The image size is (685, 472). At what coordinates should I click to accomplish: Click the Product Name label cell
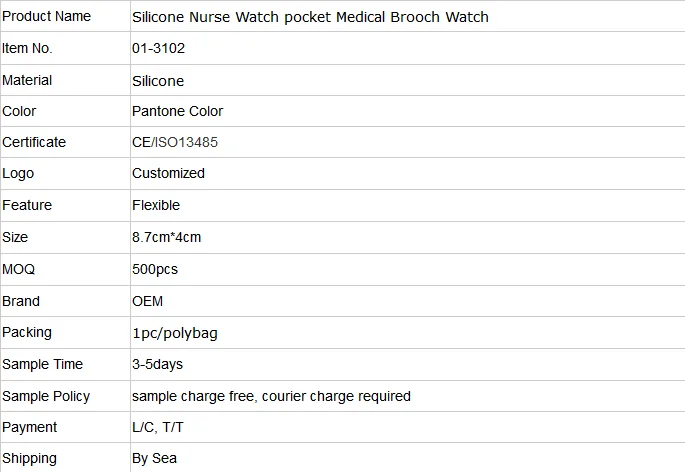click(x=47, y=16)
